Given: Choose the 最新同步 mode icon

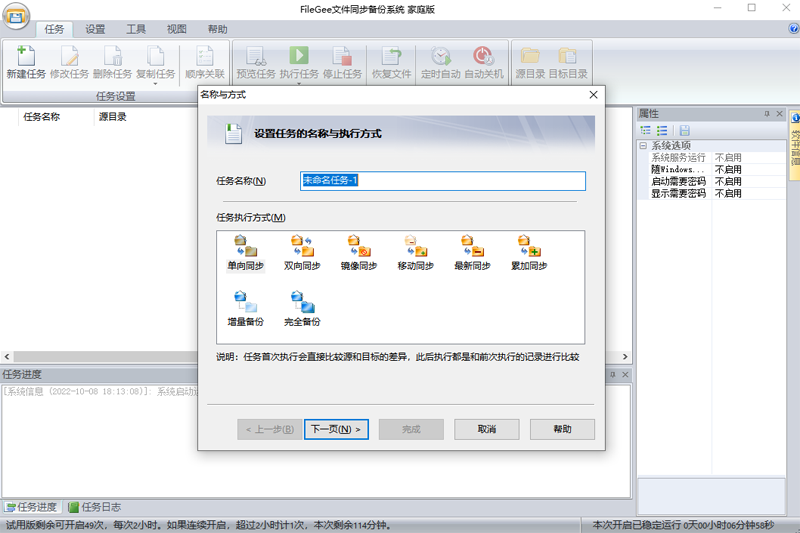Looking at the screenshot, I should [472, 252].
